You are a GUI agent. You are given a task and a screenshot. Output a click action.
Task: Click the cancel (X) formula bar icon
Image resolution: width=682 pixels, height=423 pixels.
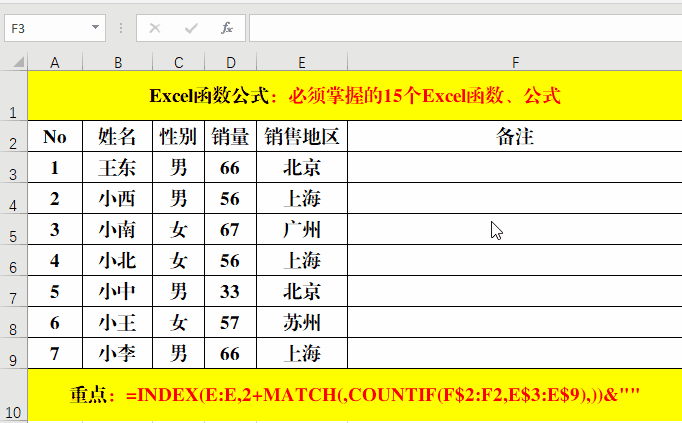(154, 29)
